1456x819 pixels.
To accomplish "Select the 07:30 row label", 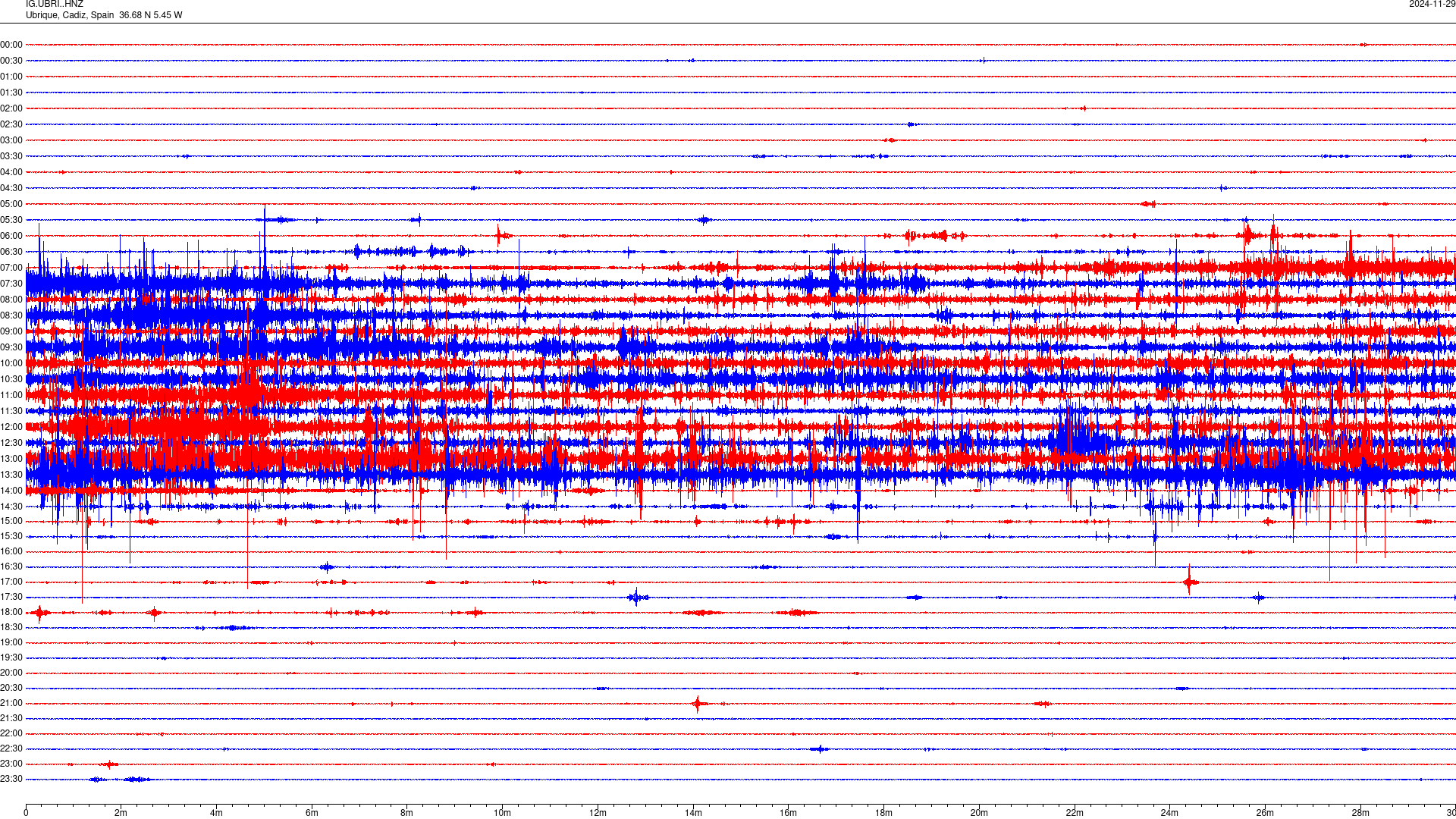I will [x=11, y=284].
